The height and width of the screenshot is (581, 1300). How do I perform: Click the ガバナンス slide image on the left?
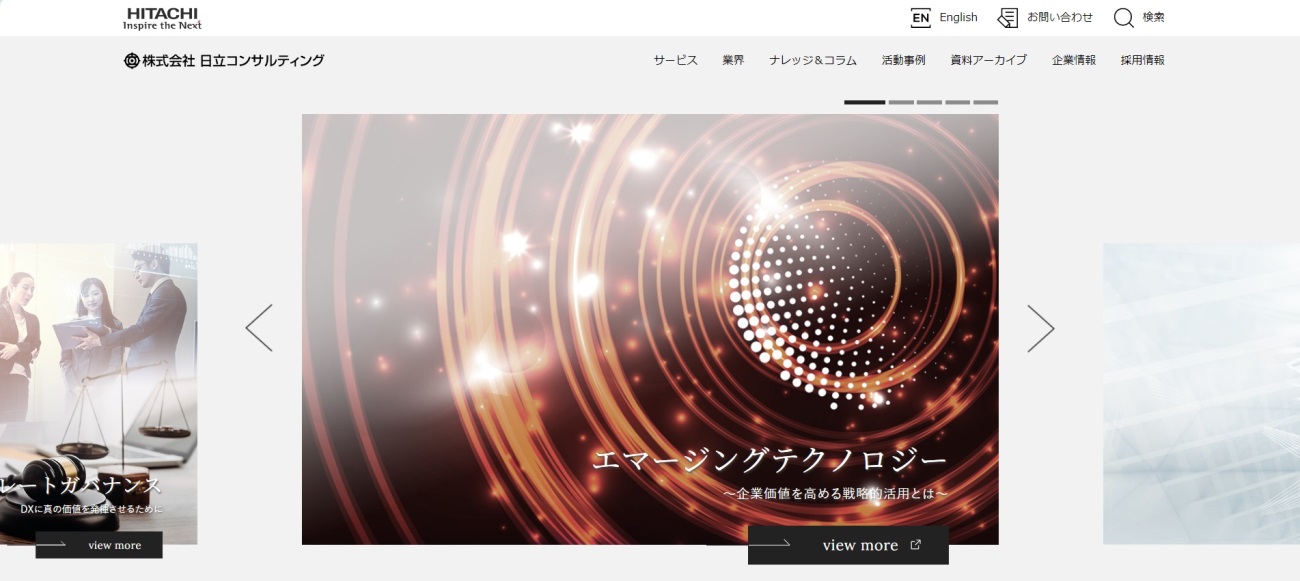pyautogui.click(x=98, y=394)
